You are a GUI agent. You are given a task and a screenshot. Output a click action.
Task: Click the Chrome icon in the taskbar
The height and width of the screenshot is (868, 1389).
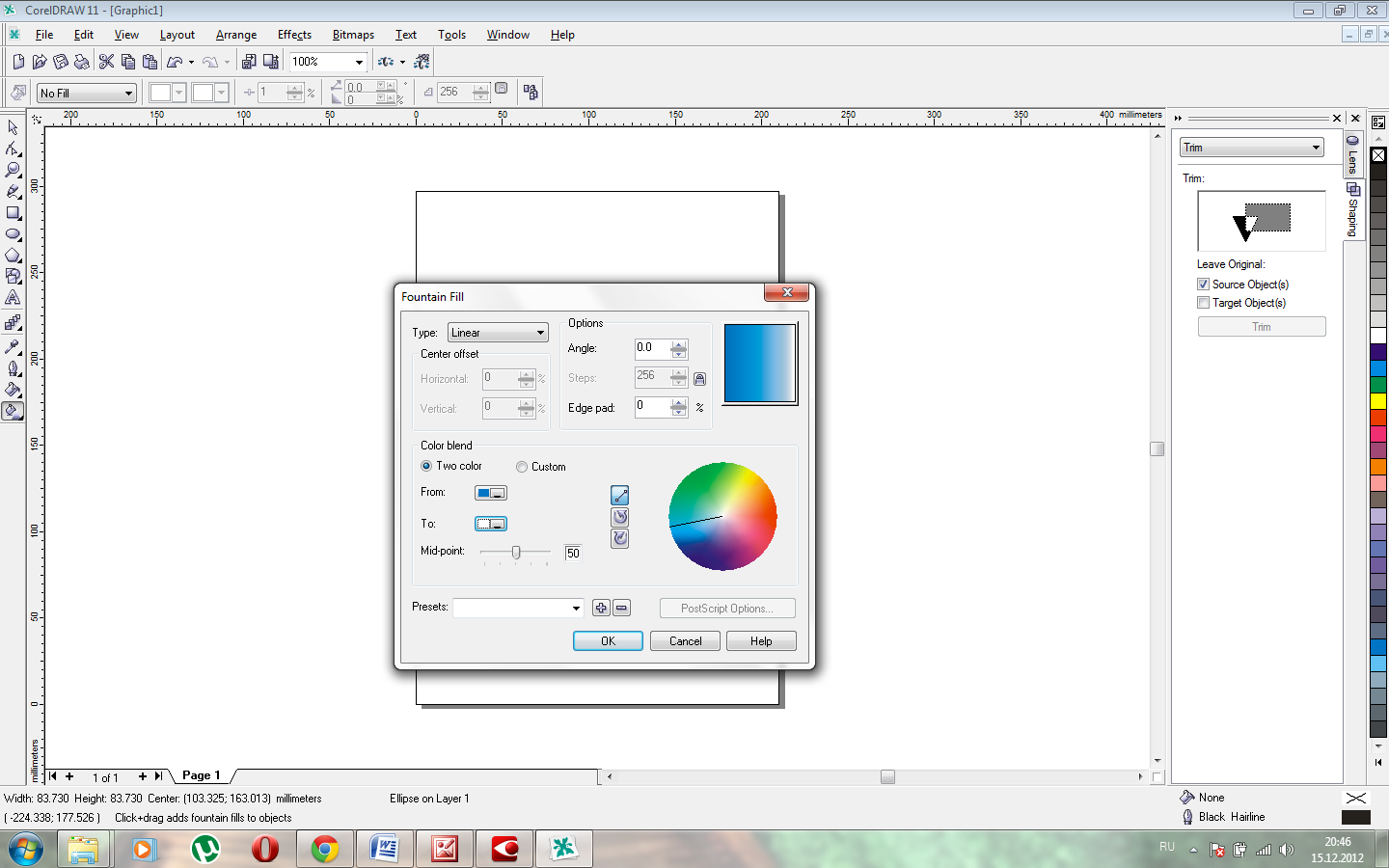coord(325,849)
